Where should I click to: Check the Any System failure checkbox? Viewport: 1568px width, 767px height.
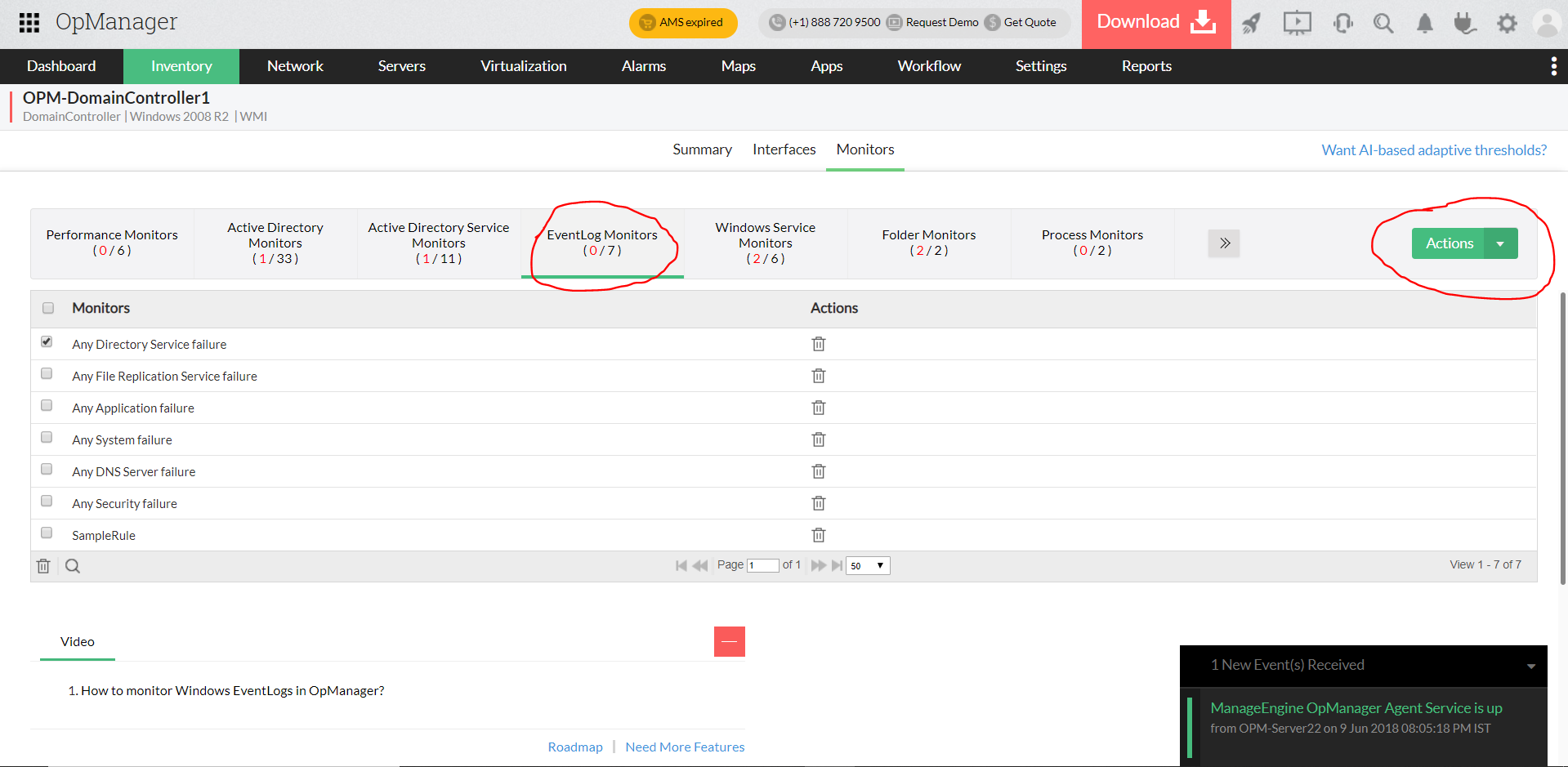47,437
